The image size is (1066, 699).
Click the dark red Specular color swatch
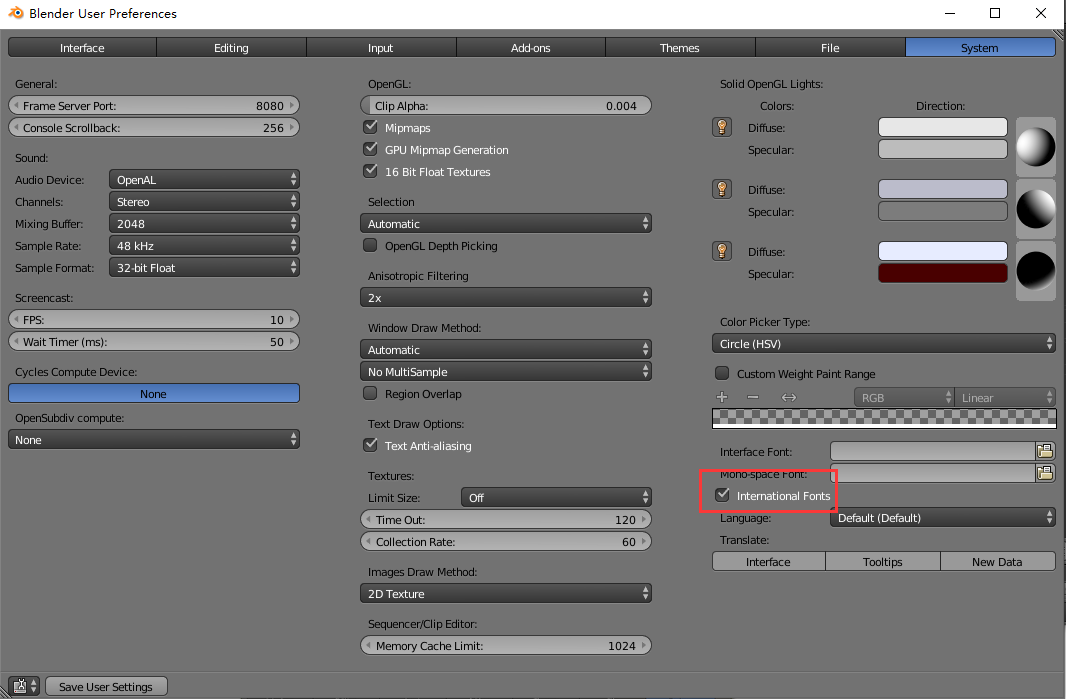click(x=942, y=273)
